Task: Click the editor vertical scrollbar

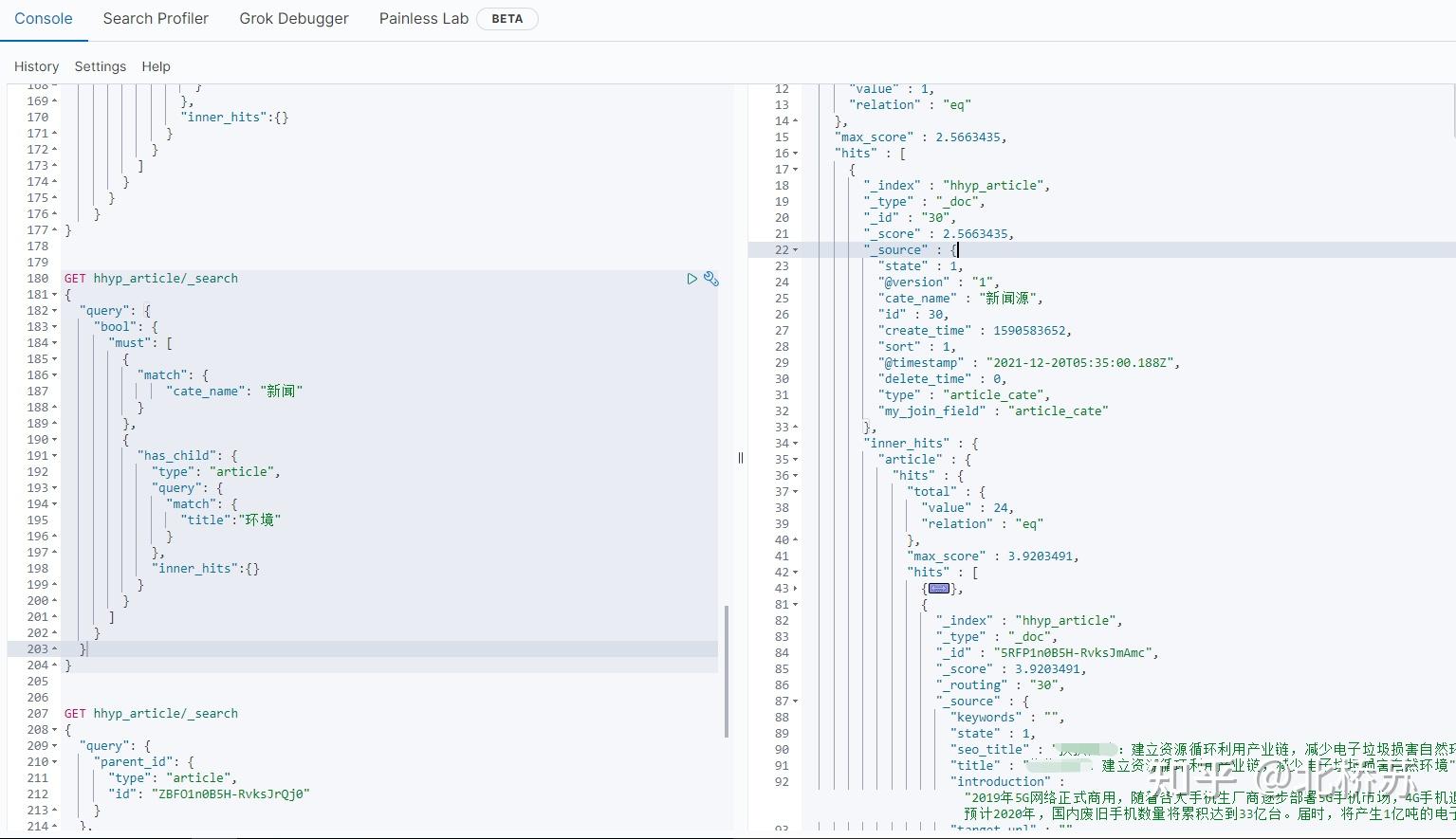Action: (728, 671)
